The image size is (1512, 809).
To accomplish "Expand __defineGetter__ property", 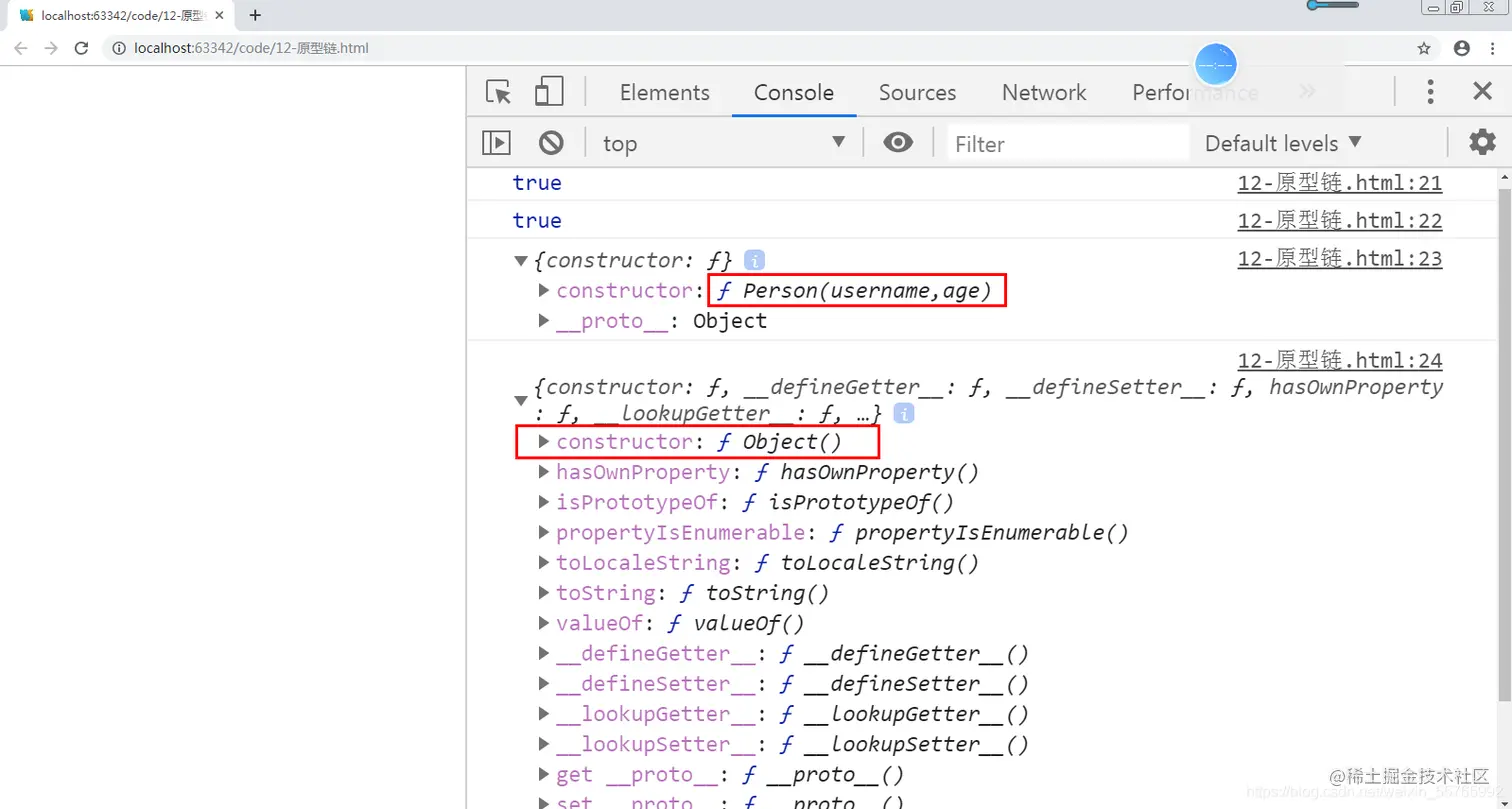I will click(544, 653).
